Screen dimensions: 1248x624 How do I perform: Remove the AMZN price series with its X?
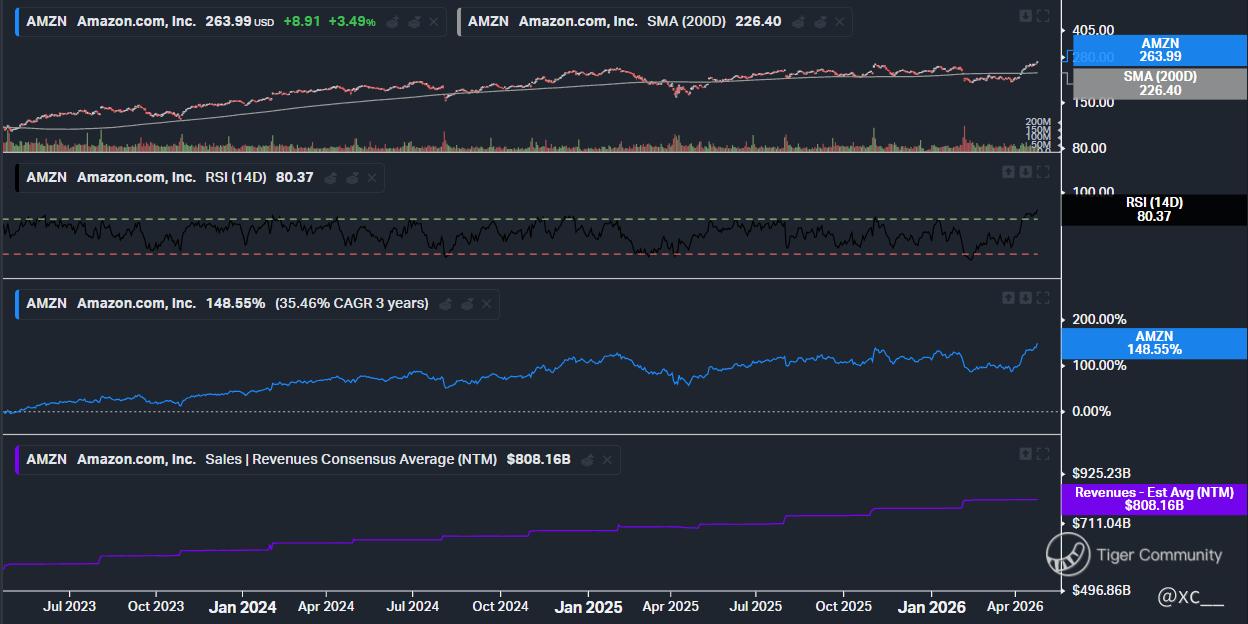coord(436,21)
